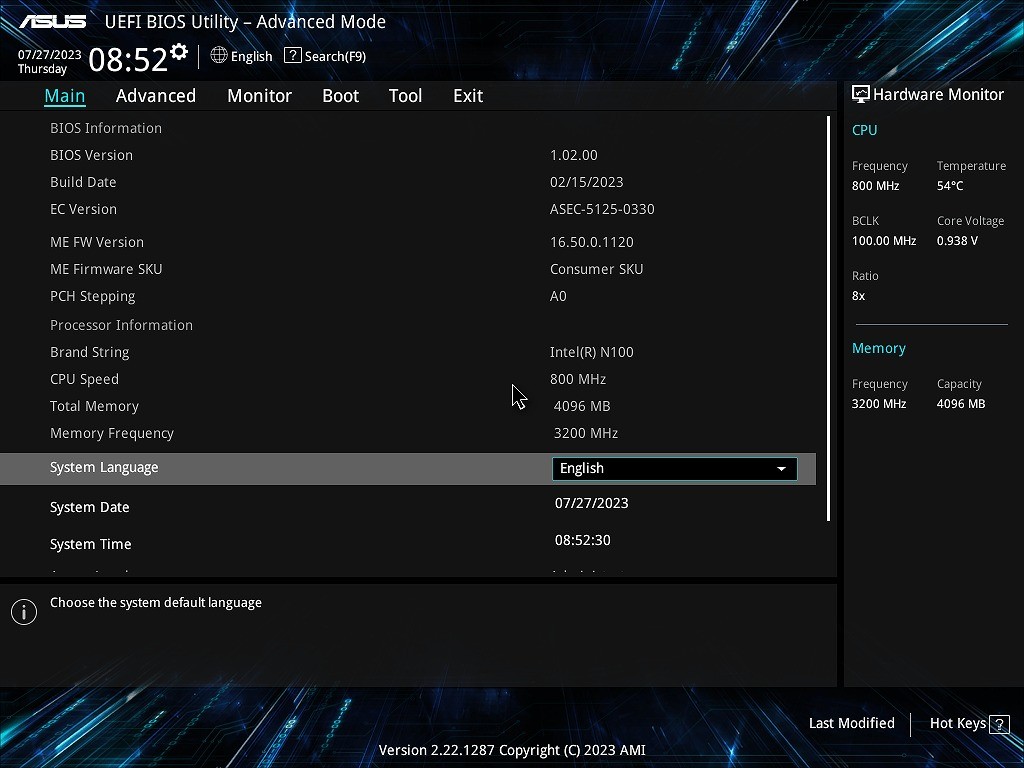Click the BIOS Version label
The width and height of the screenshot is (1024, 768).
91,155
